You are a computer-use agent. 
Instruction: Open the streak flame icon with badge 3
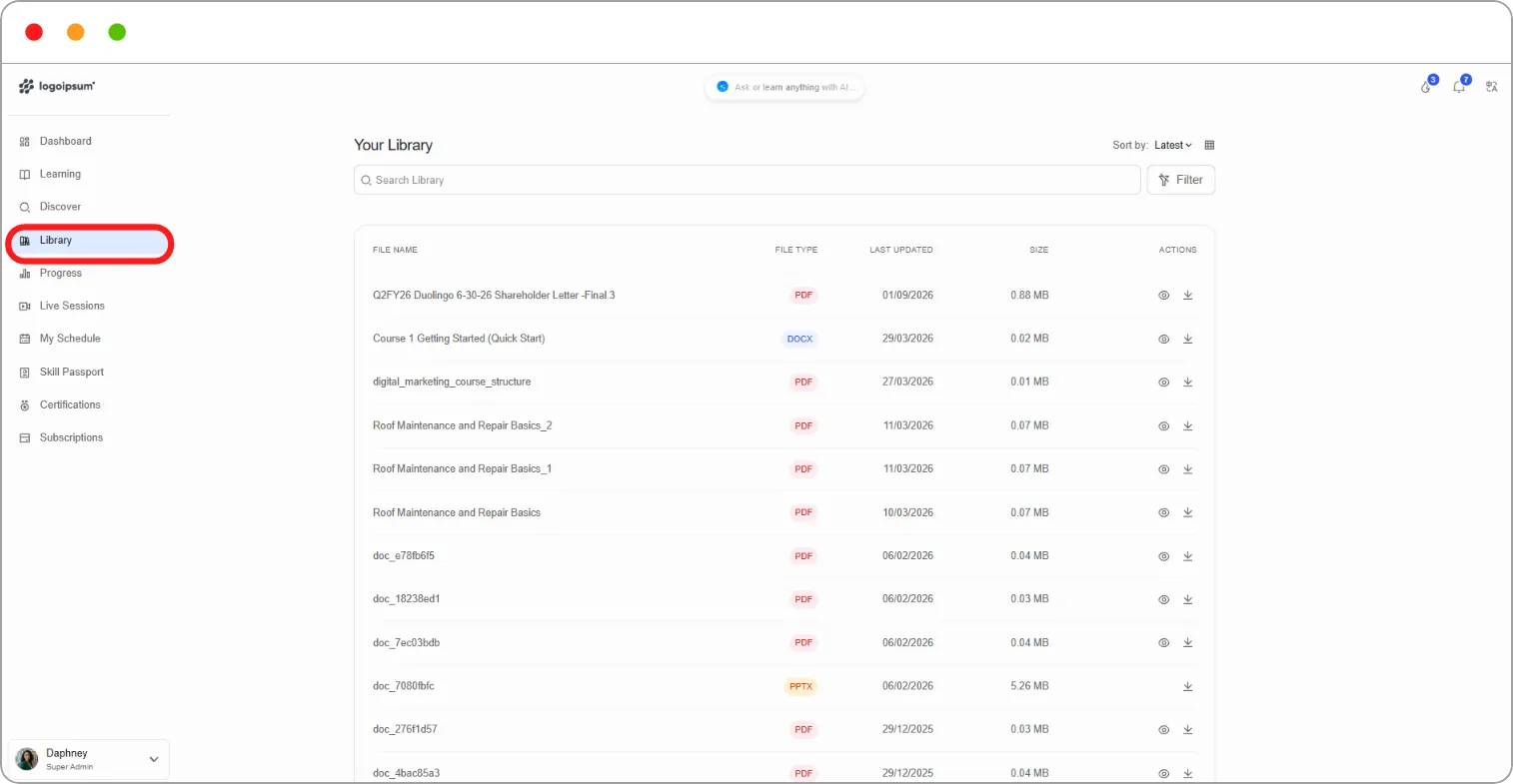click(x=1426, y=87)
